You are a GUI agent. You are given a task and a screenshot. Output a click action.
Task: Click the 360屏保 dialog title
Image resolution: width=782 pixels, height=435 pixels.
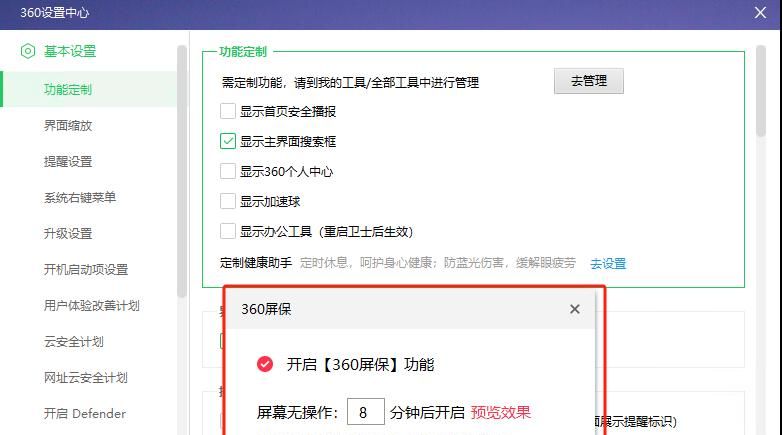[266, 309]
